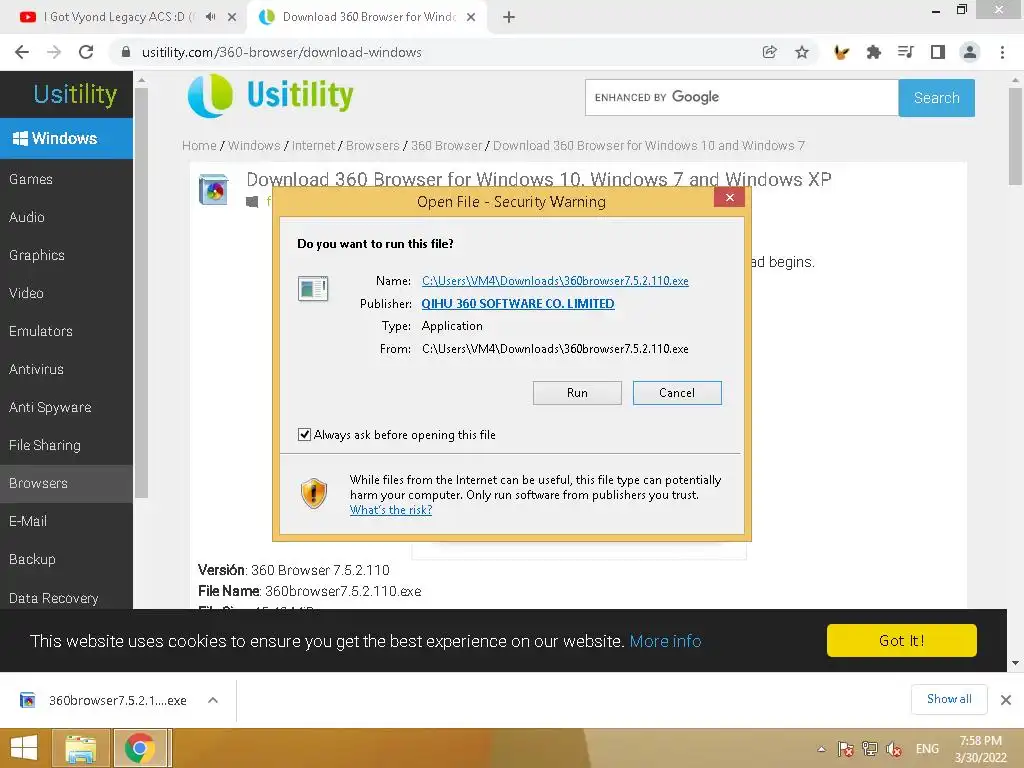The height and width of the screenshot is (768, 1024).
Task: Close the Security Warning dialog with X
Action: tap(729, 197)
